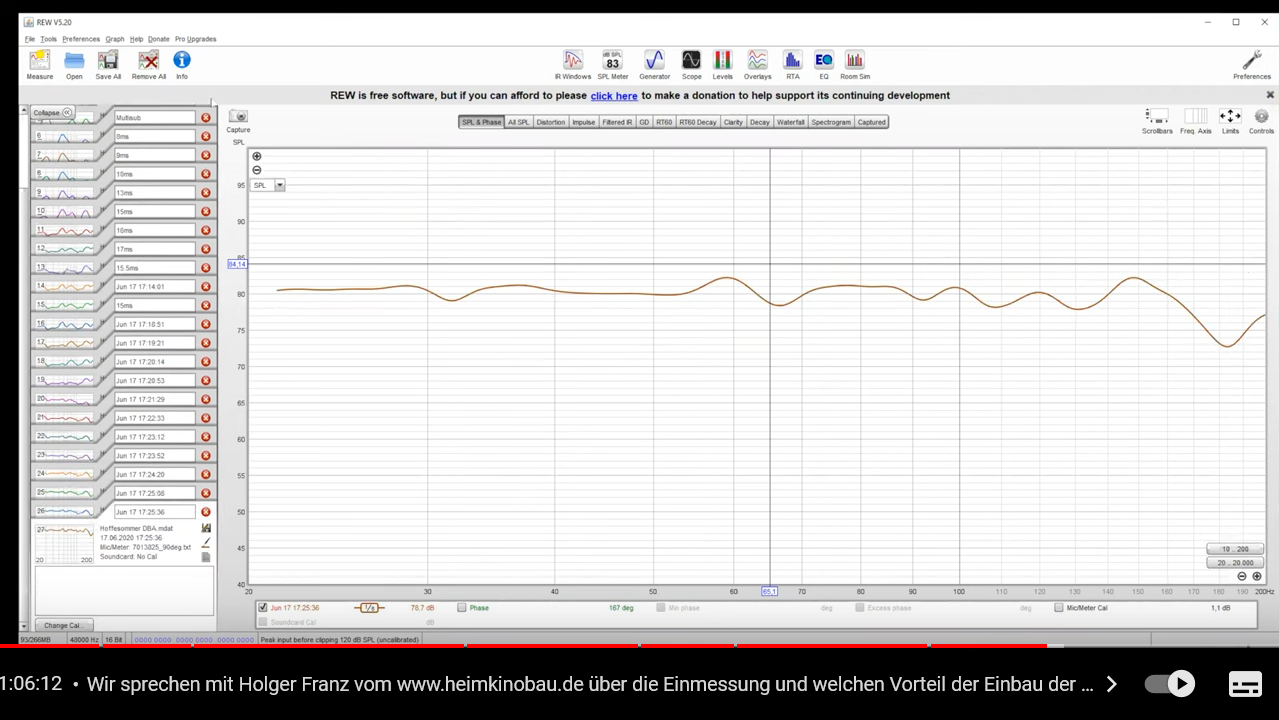This screenshot has width=1279, height=720.
Task: Seek on the red video progress bar
Action: [524, 646]
